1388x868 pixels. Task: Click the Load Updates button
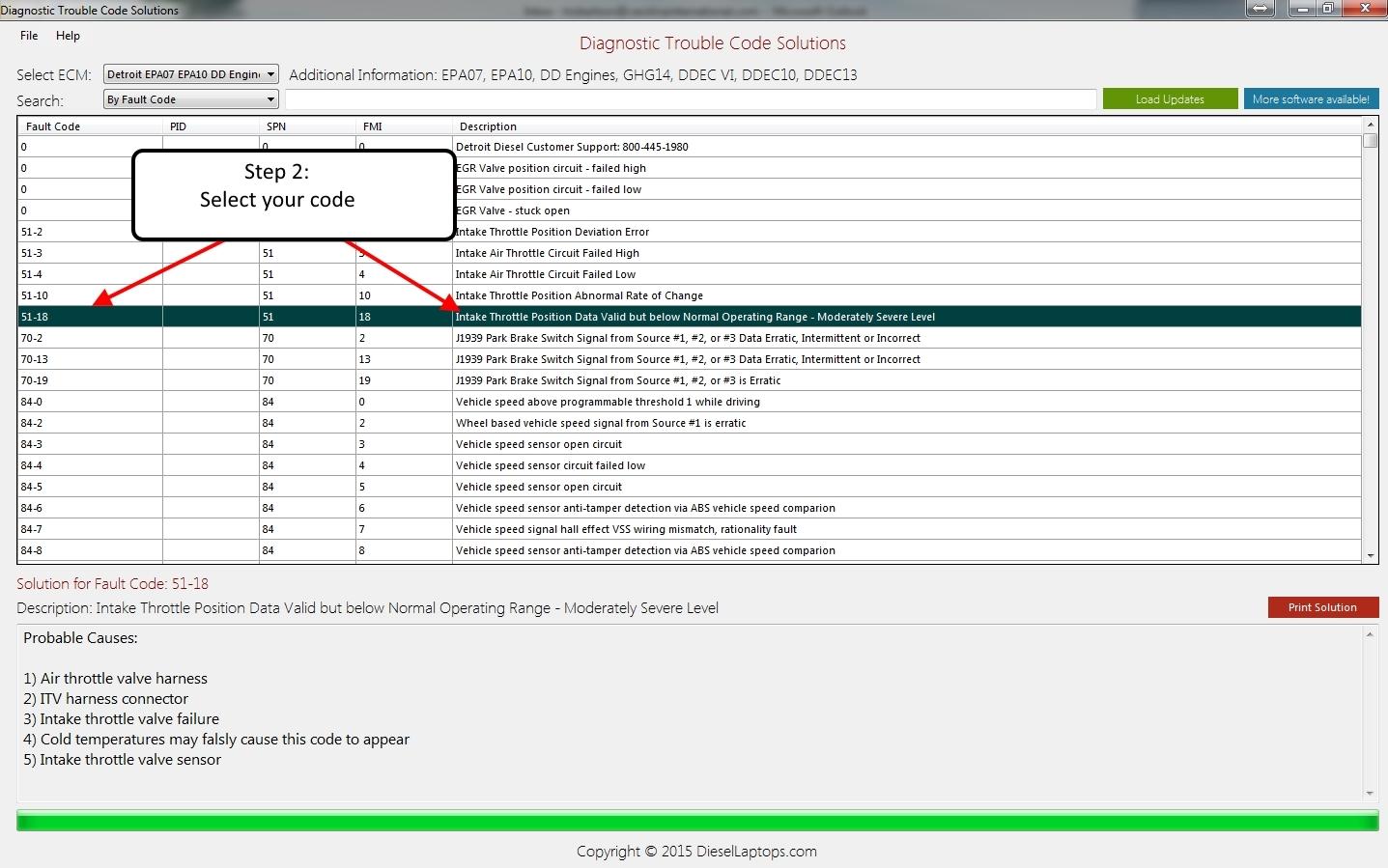[x=1170, y=99]
